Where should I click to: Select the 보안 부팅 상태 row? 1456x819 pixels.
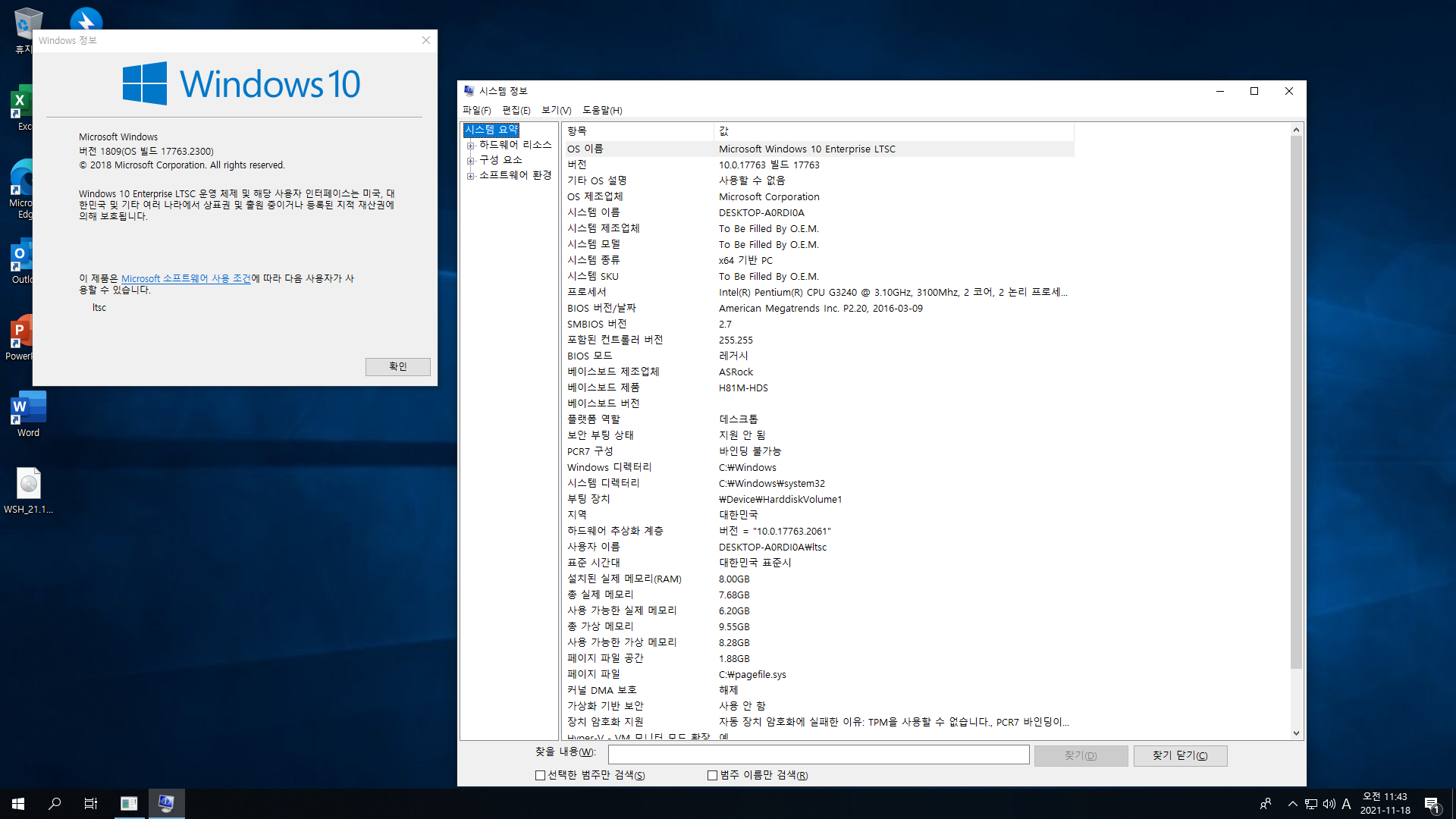coord(818,436)
